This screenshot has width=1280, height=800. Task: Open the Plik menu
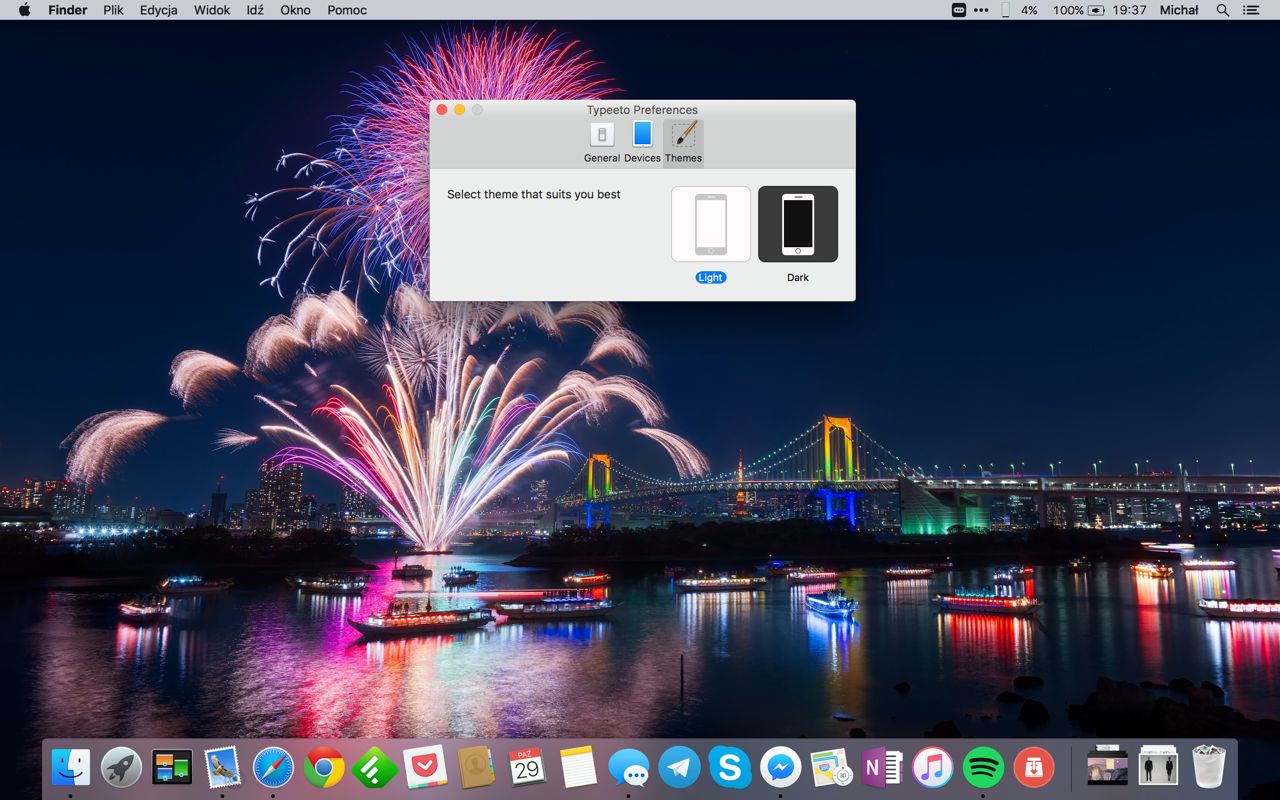pos(113,10)
